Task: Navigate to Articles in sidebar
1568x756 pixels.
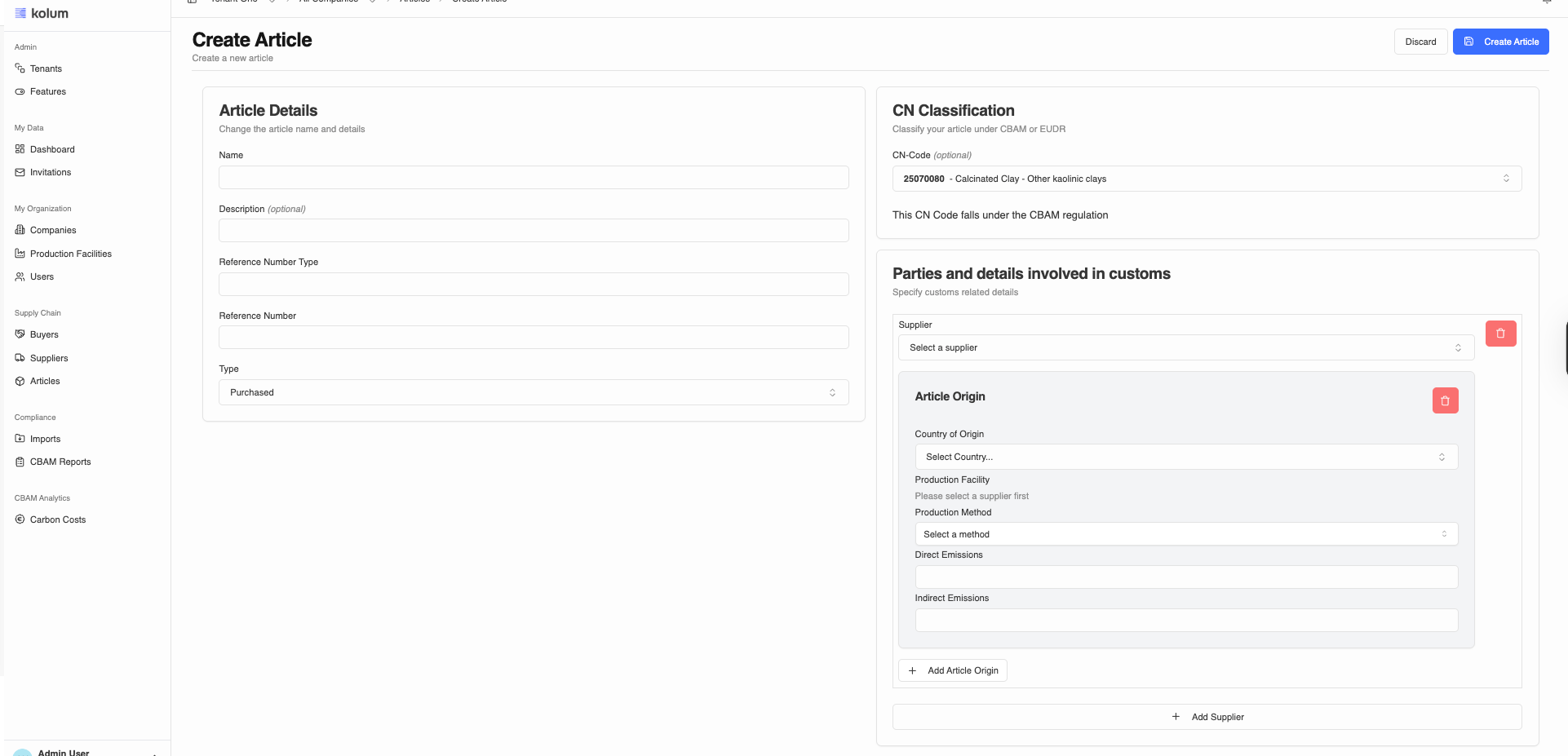Action: coord(45,381)
